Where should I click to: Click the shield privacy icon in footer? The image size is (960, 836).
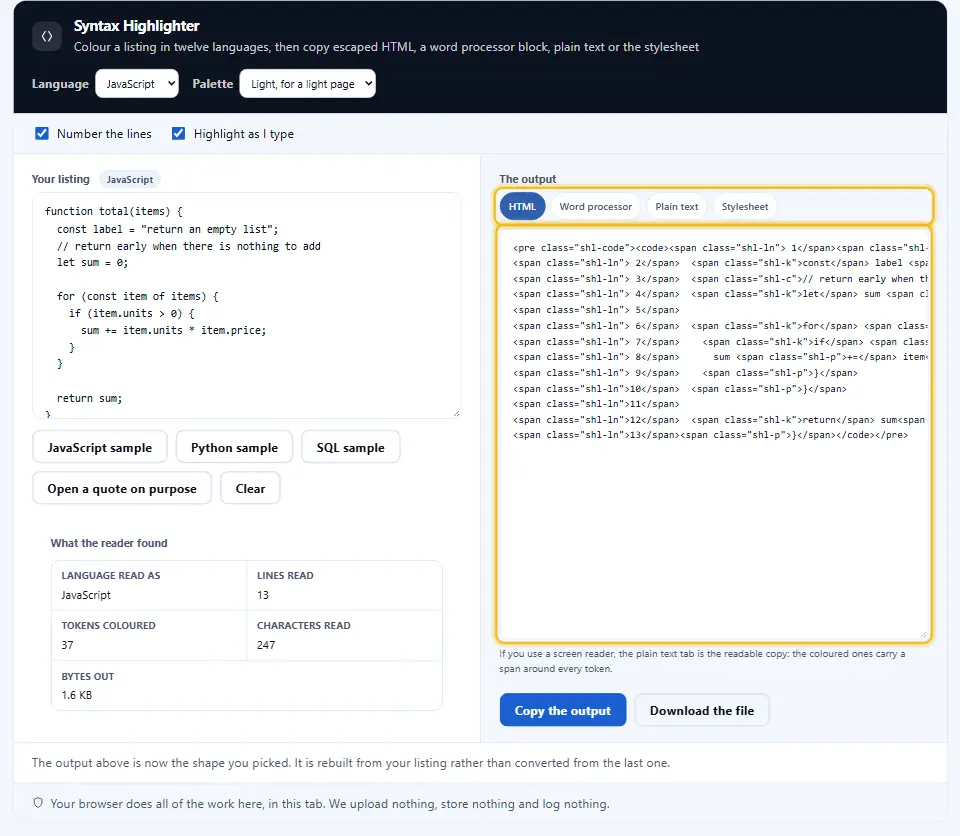click(x=38, y=803)
